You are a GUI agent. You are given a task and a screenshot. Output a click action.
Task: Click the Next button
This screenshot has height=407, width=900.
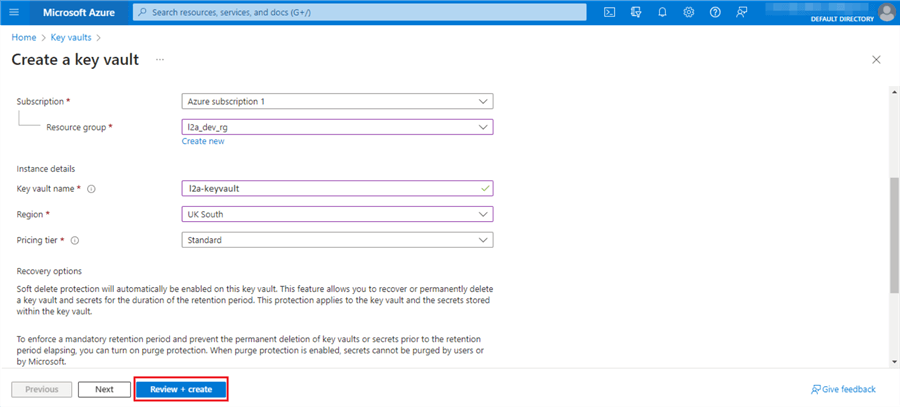tap(104, 389)
